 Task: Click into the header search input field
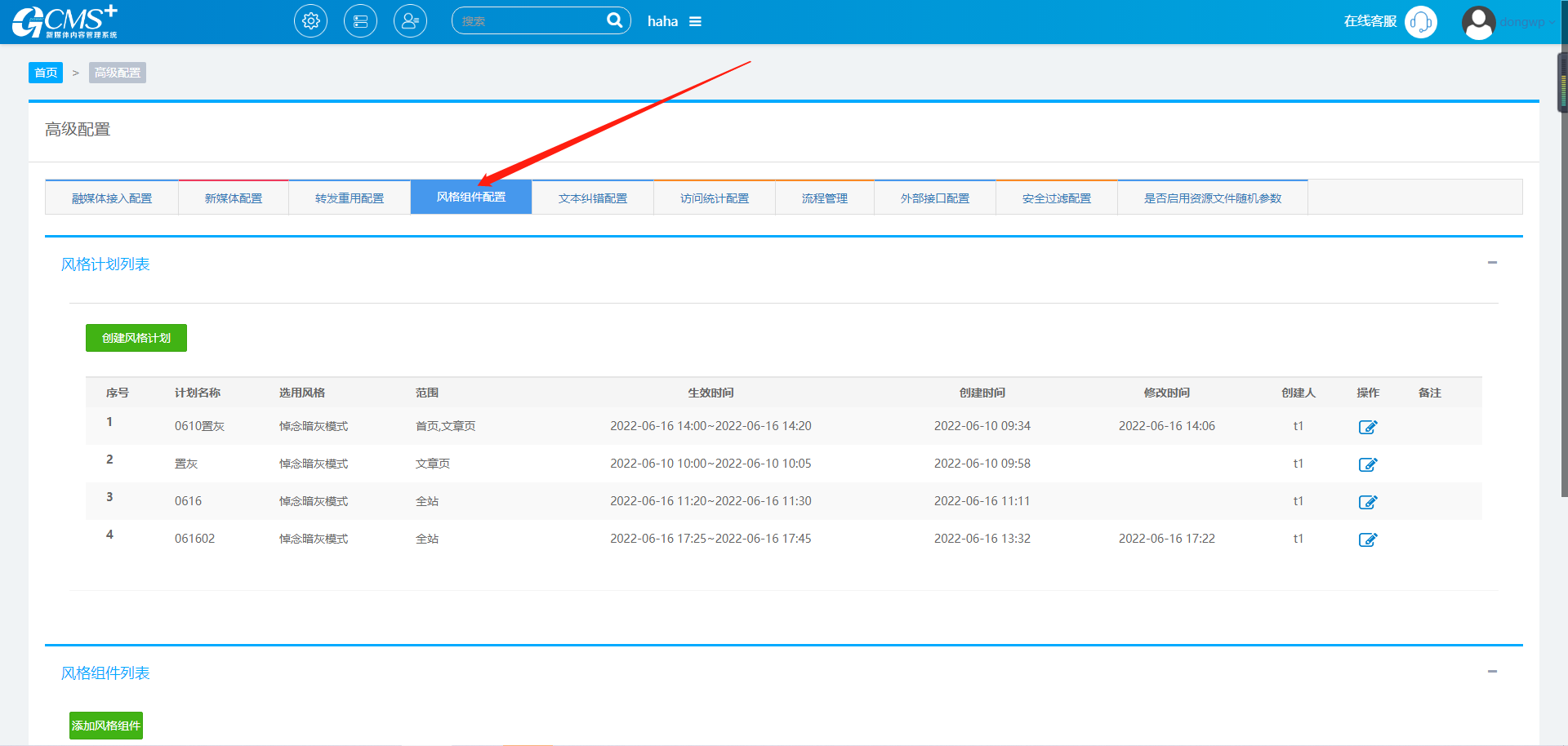coord(529,21)
